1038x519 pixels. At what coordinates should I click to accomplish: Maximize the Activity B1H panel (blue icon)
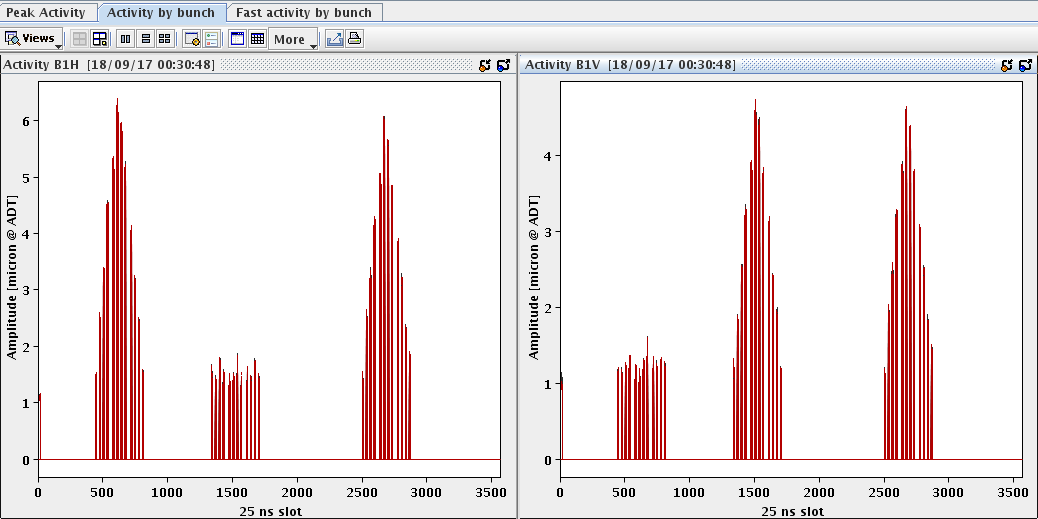pyautogui.click(x=503, y=65)
